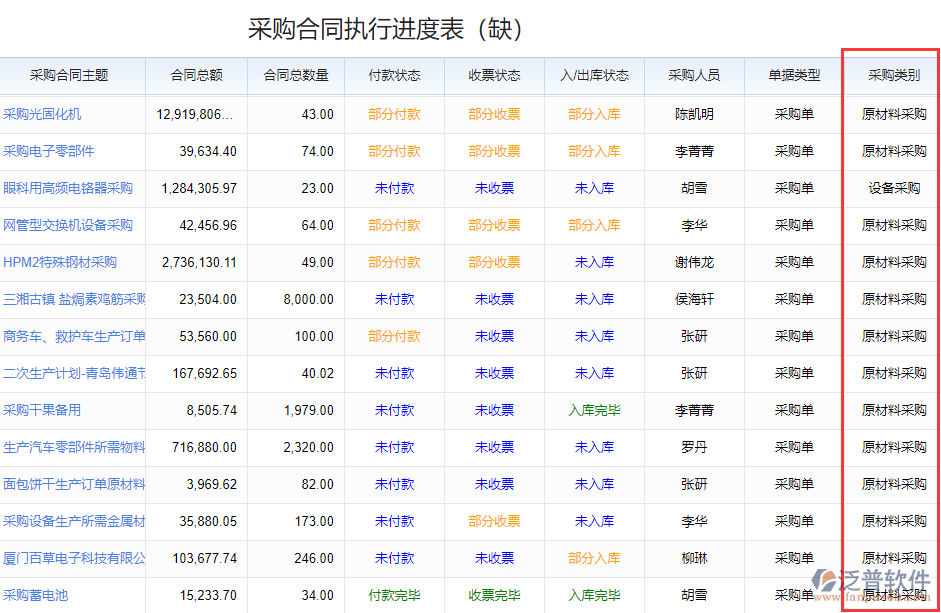The height and width of the screenshot is (613, 941).
Task: Click the red corner marker on 入/出库状态 header
Action: (641, 64)
